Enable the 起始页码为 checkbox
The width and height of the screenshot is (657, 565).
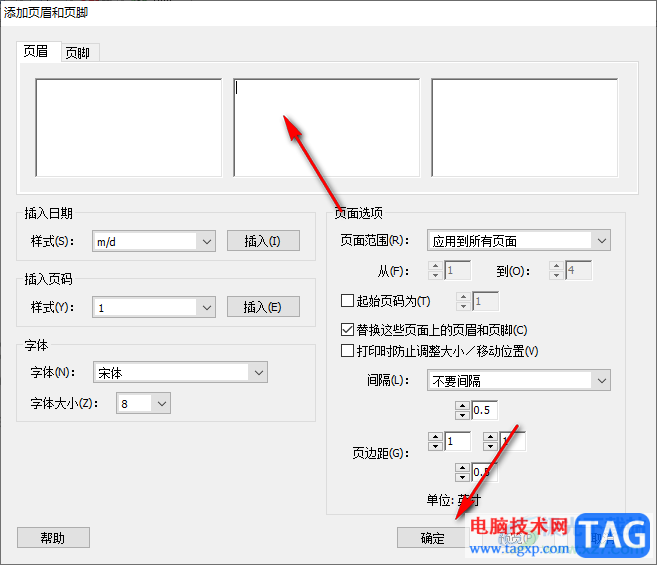pyautogui.click(x=347, y=301)
